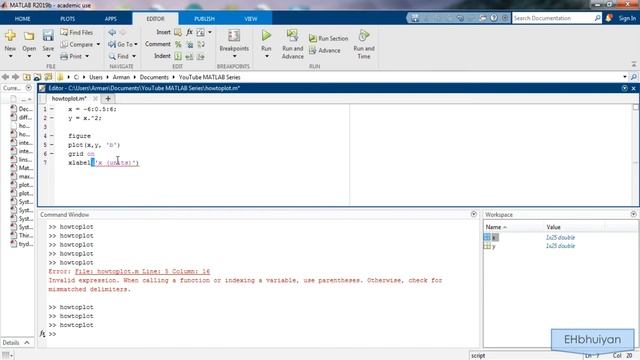
Task: Click the Advance button
Action: coord(324,51)
